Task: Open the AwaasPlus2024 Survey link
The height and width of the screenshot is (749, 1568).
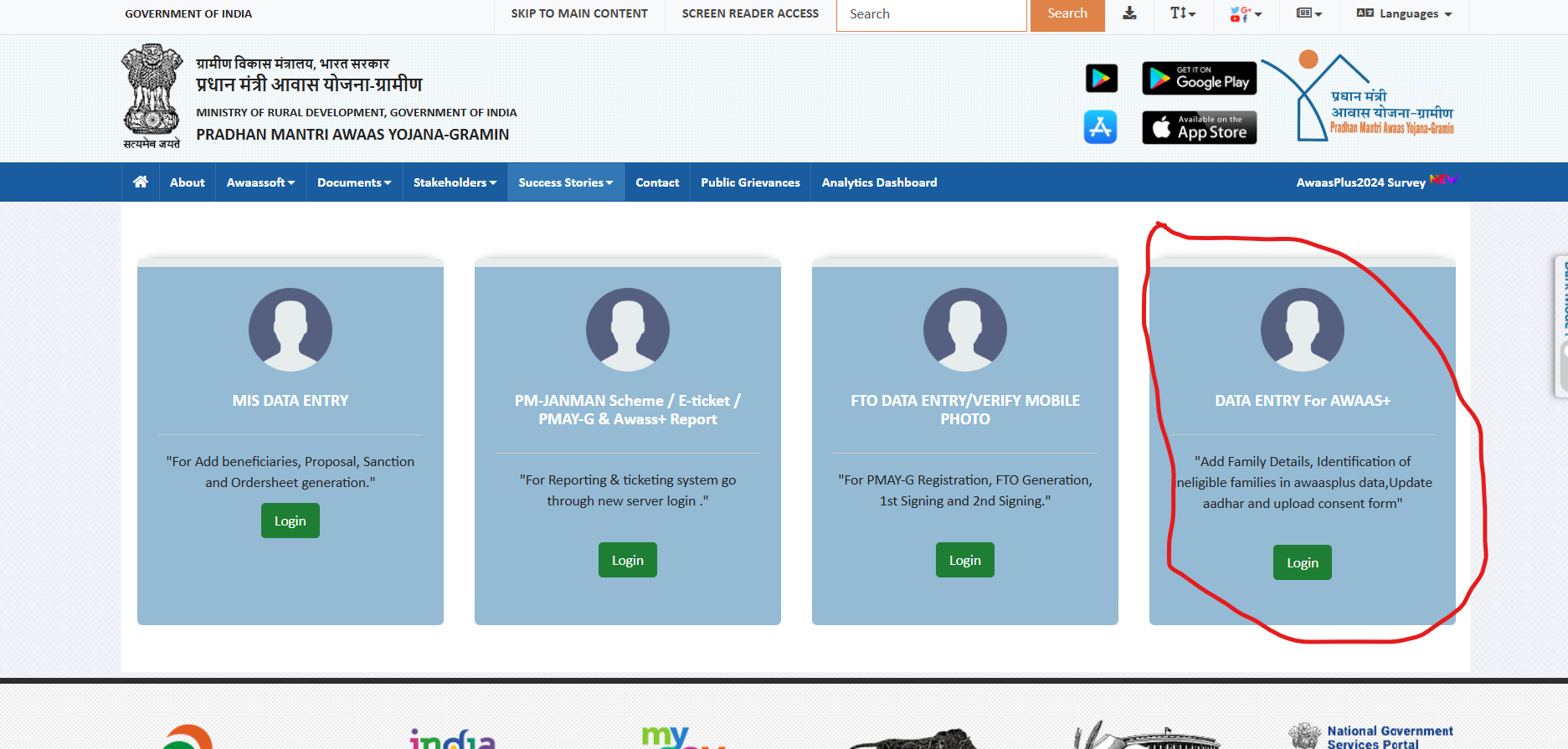Action: pos(1360,182)
